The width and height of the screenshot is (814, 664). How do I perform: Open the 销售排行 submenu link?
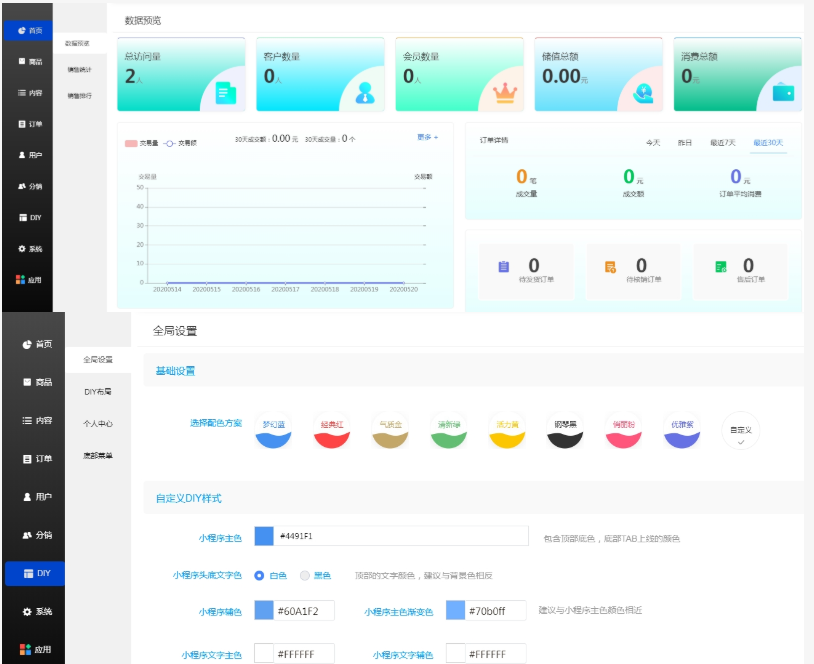[79, 95]
